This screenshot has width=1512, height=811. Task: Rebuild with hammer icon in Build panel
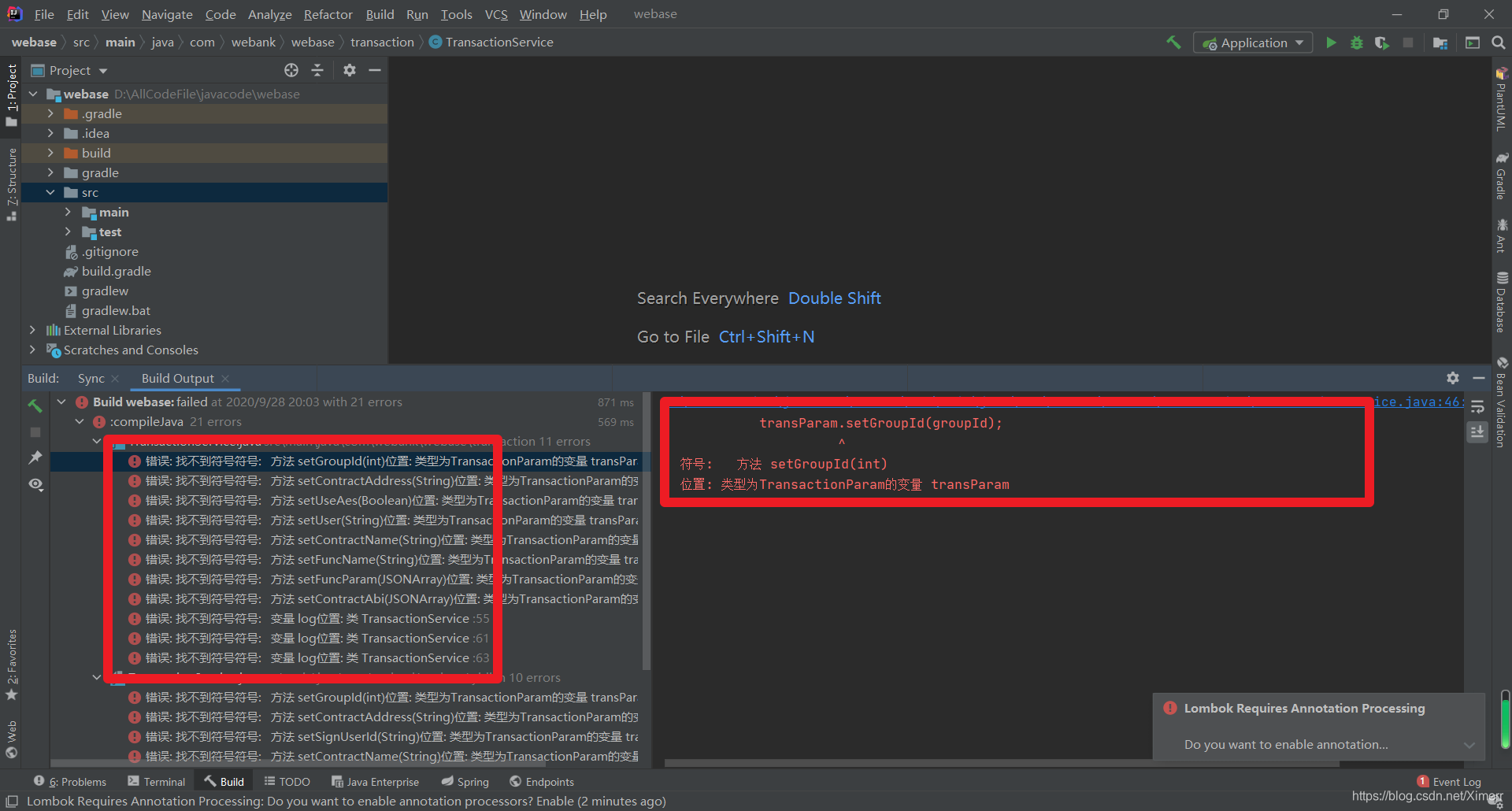click(x=35, y=405)
